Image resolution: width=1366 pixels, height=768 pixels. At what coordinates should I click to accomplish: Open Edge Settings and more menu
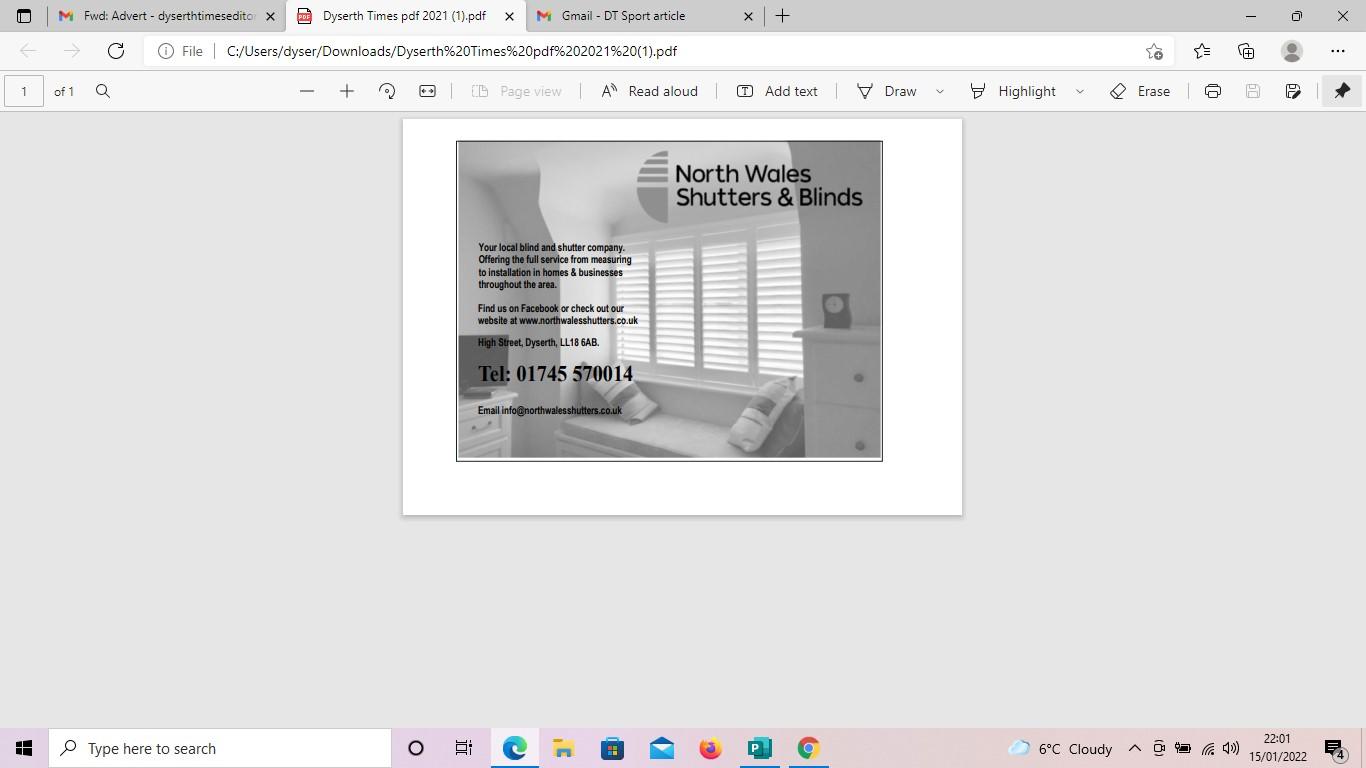coord(1338,51)
